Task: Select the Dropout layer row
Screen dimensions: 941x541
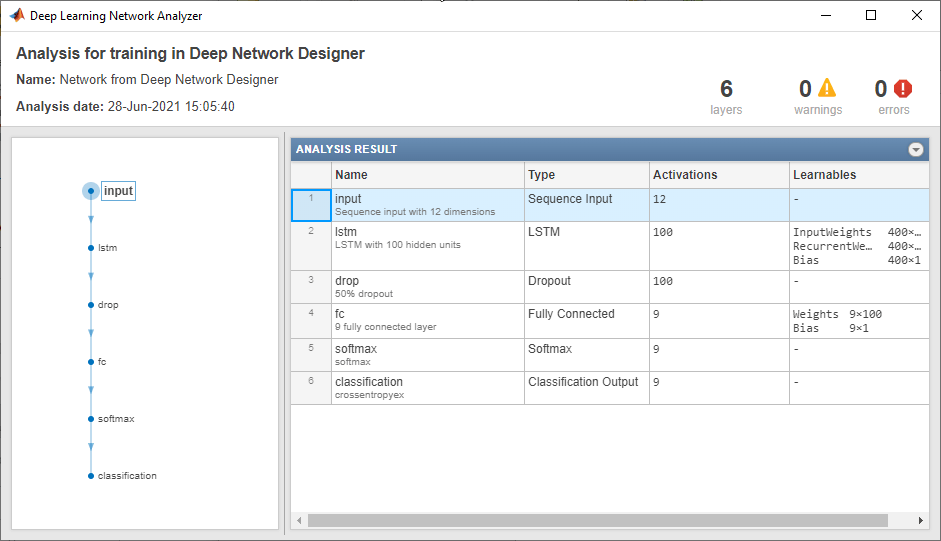Action: coord(586,287)
